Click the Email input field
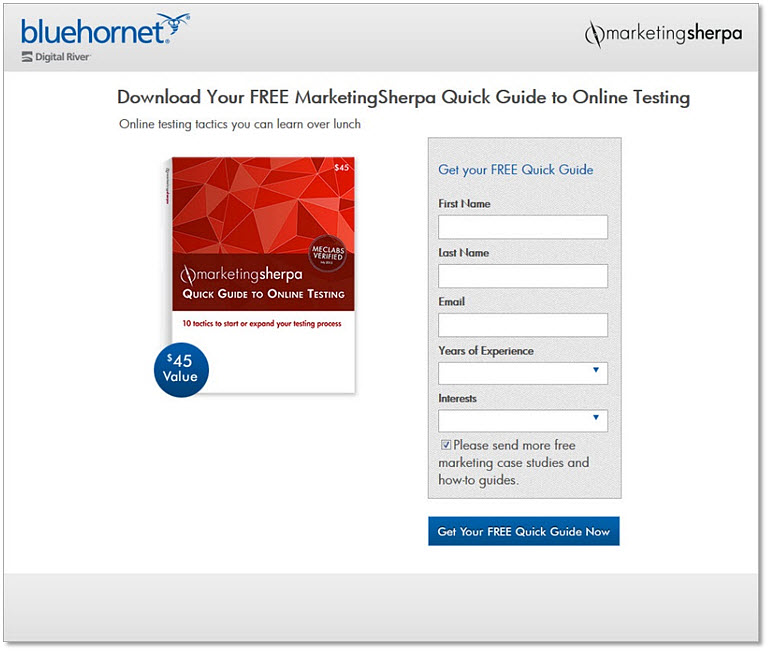Image resolution: width=768 pixels, height=651 pixels. coord(523,325)
